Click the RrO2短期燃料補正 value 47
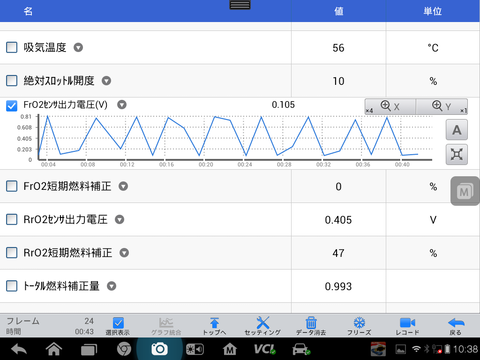This screenshot has width=480, height=360. click(x=338, y=253)
